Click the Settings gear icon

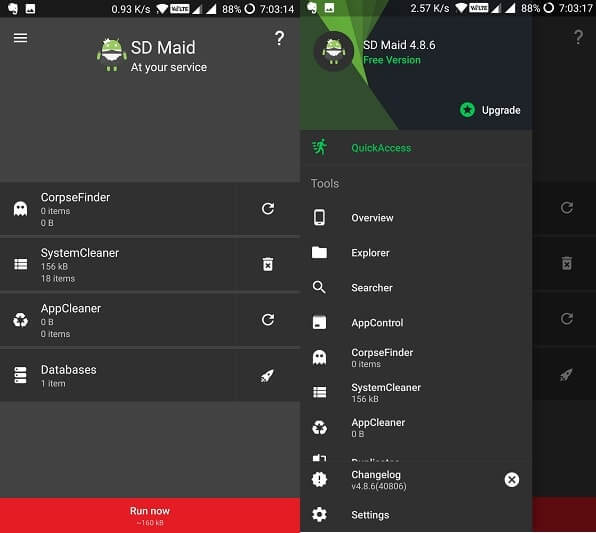319,514
